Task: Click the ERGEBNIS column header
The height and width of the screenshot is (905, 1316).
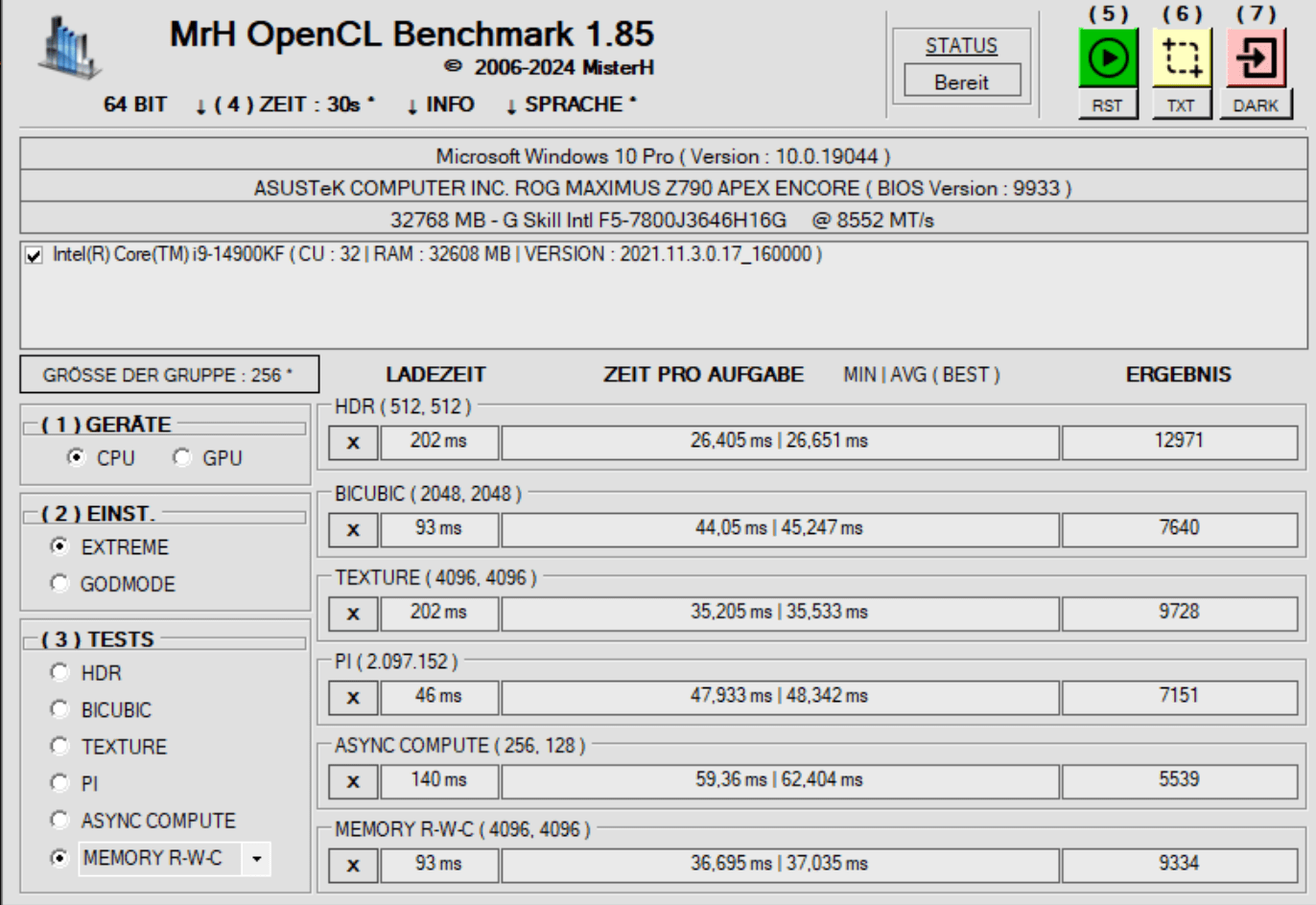Action: [x=1179, y=375]
